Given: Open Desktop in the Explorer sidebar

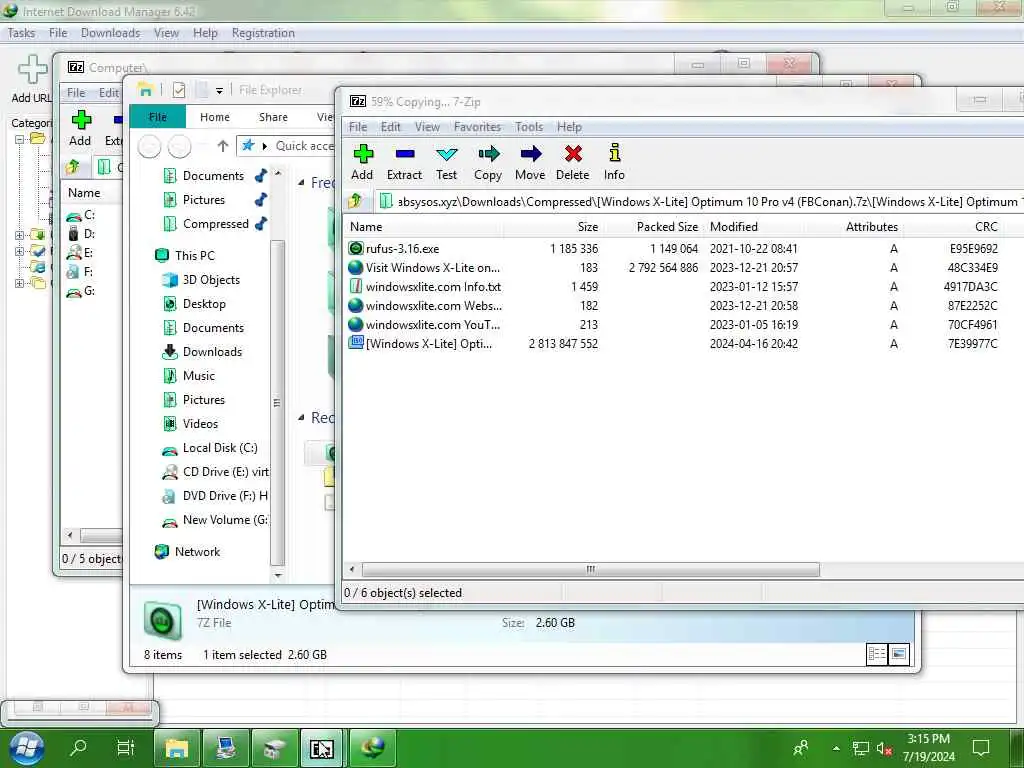Looking at the screenshot, I should pyautogui.click(x=195, y=304).
